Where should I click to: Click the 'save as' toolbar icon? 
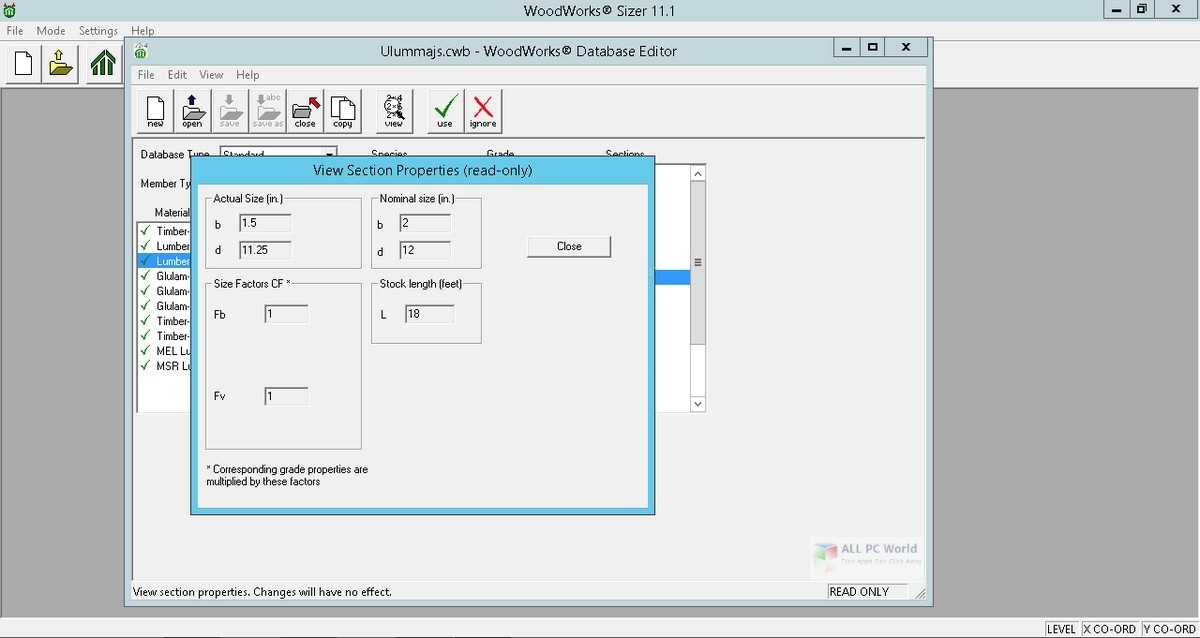[x=267, y=111]
